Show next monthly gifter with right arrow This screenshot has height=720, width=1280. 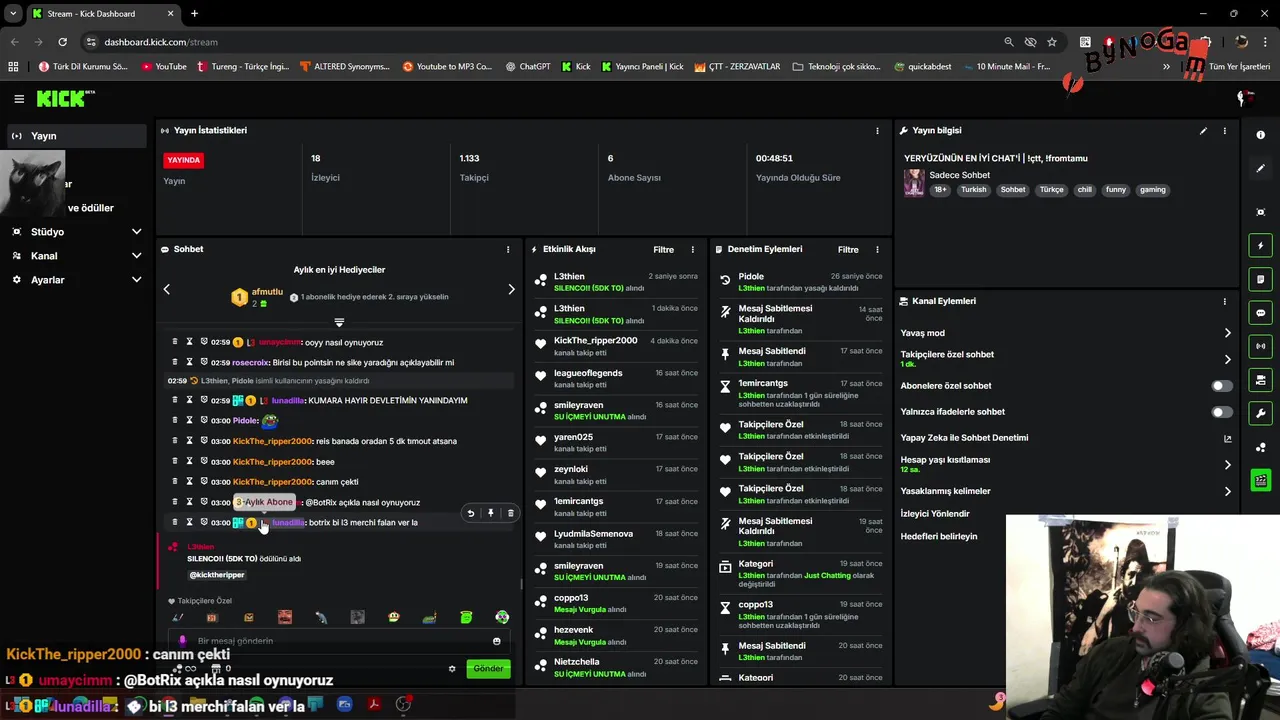(x=511, y=289)
